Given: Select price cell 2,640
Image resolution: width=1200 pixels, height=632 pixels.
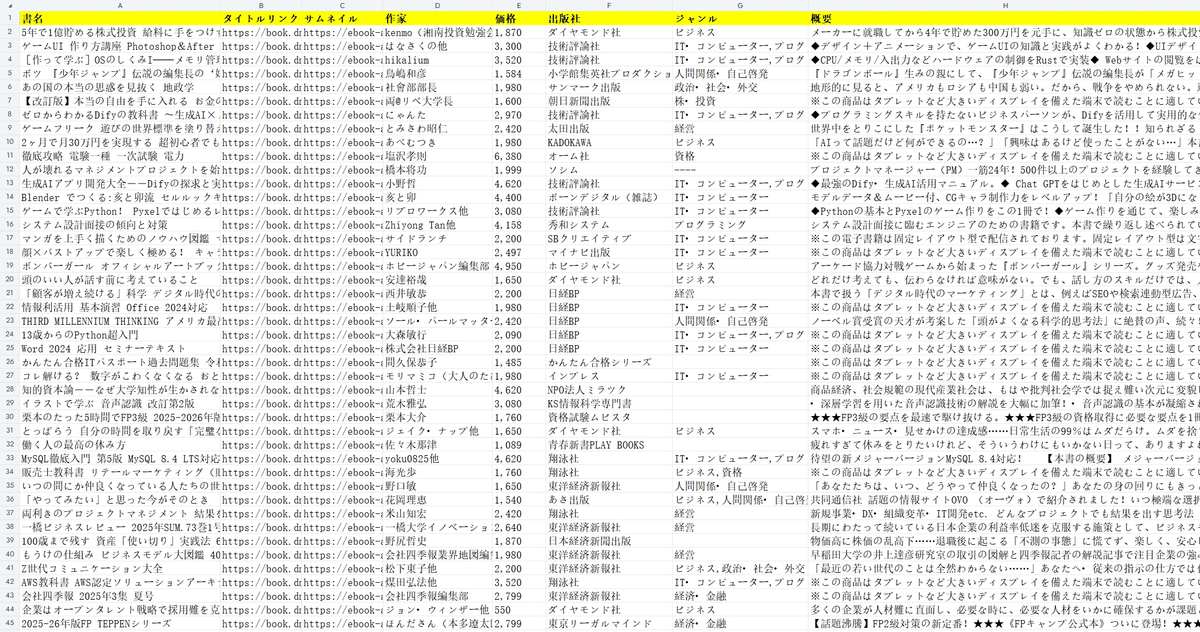Looking at the screenshot, I should (520, 527).
